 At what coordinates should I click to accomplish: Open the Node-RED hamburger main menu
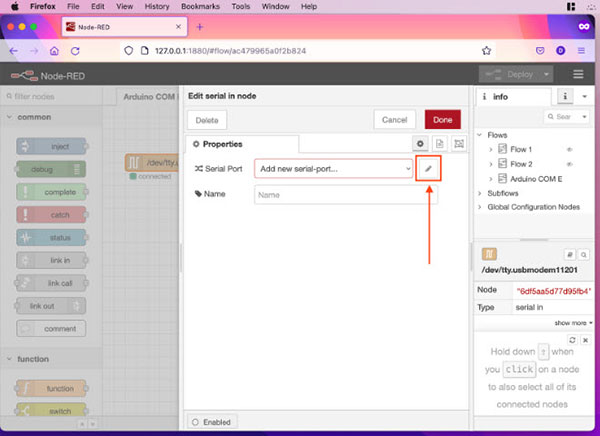point(578,74)
